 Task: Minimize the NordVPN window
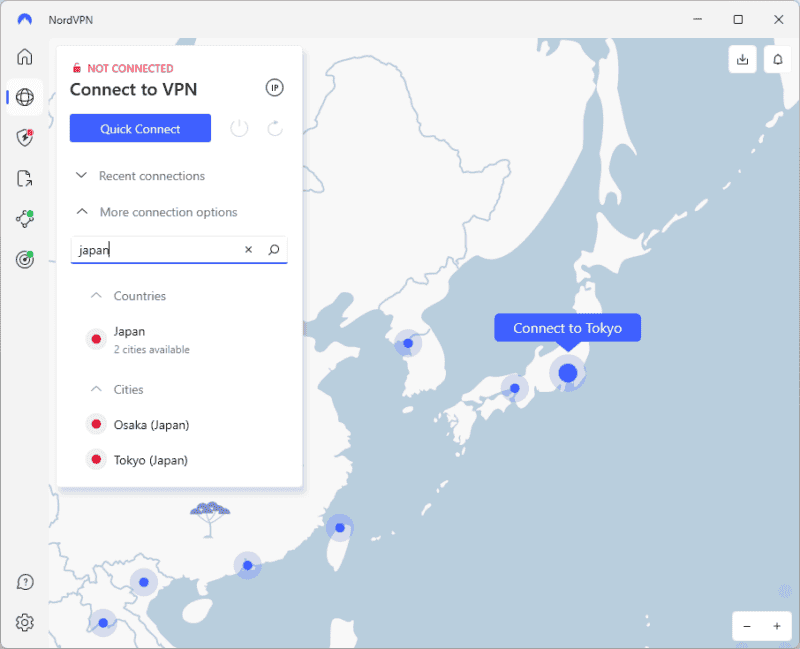coord(697,19)
